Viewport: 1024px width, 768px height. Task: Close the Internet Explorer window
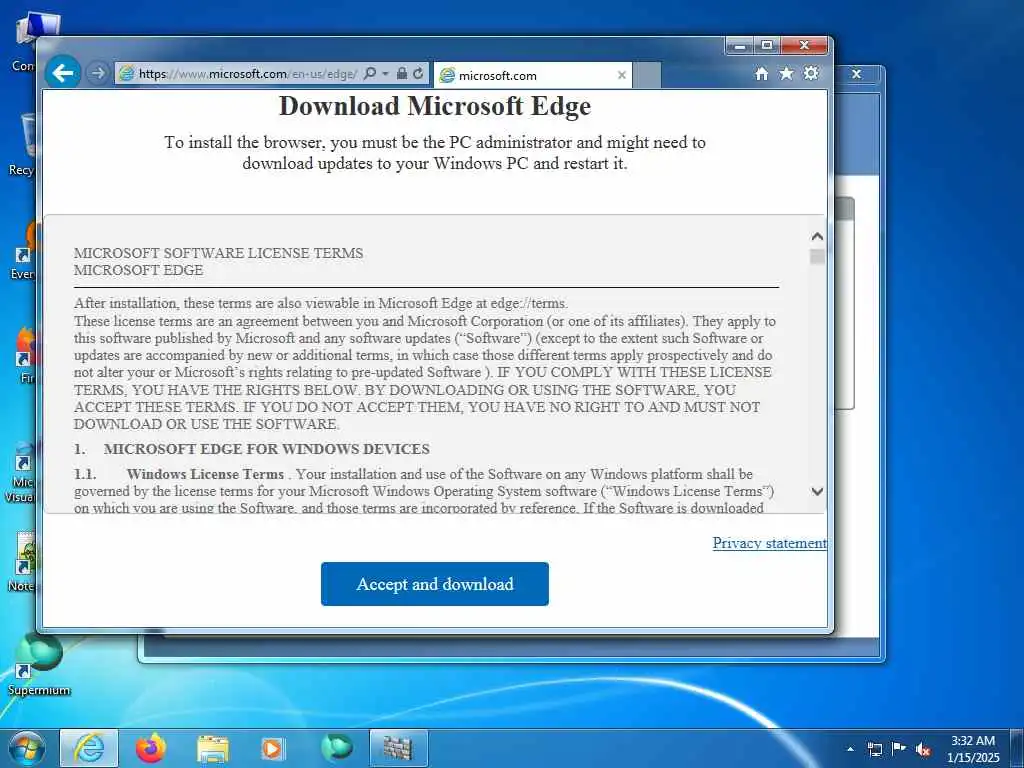[x=805, y=46]
